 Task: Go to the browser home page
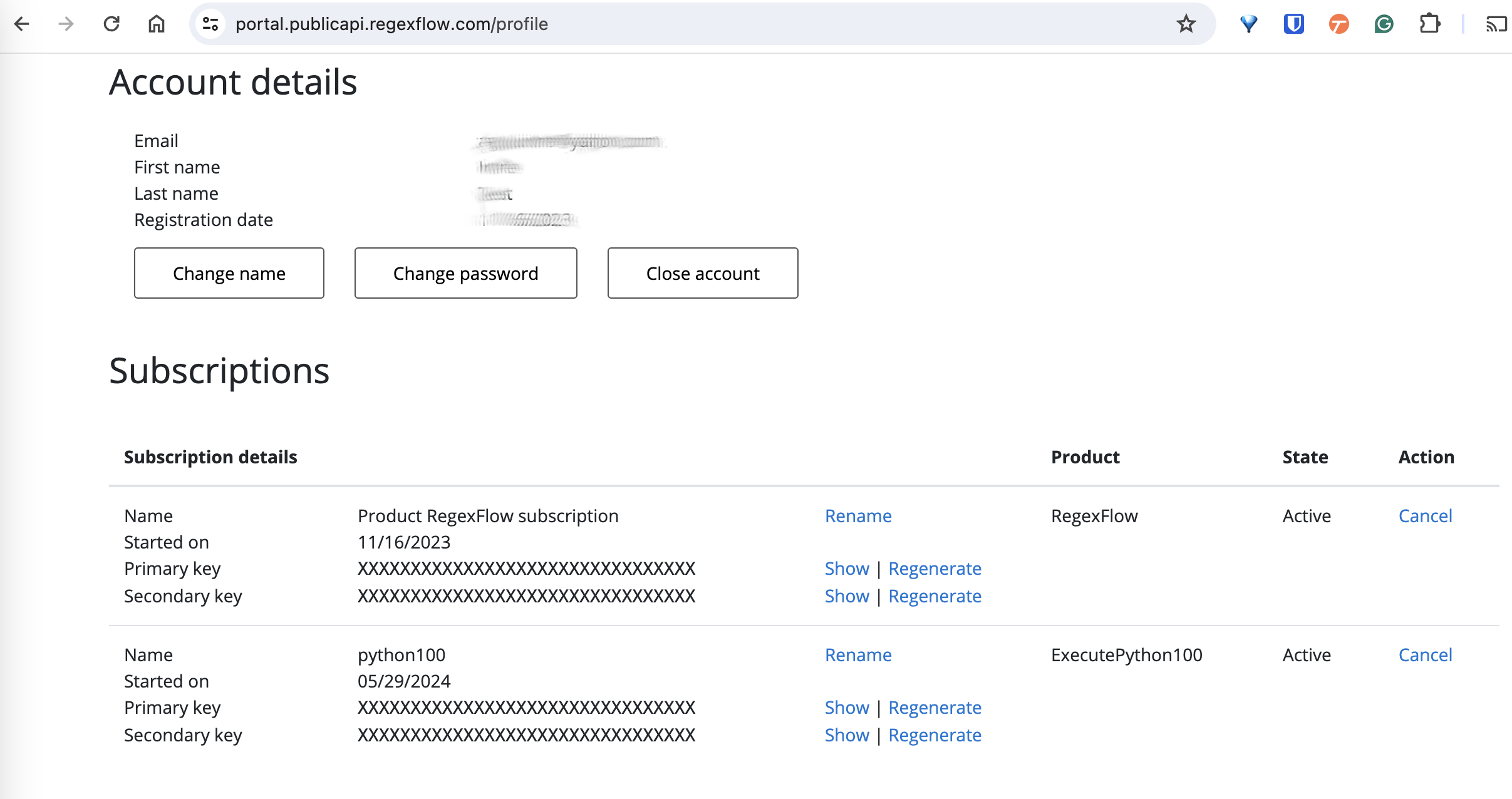(156, 24)
